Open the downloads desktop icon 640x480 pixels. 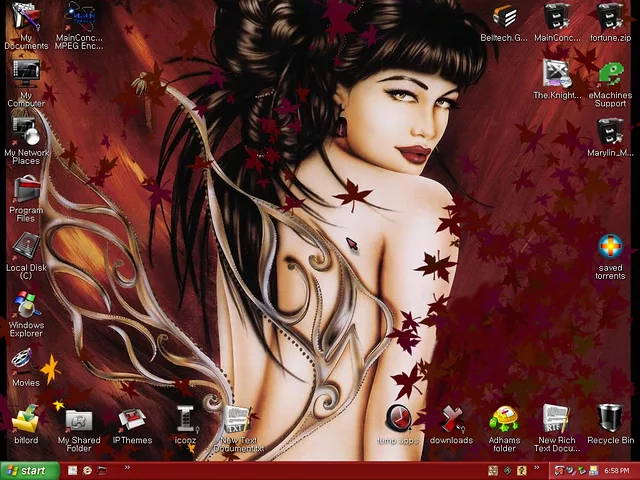(452, 418)
